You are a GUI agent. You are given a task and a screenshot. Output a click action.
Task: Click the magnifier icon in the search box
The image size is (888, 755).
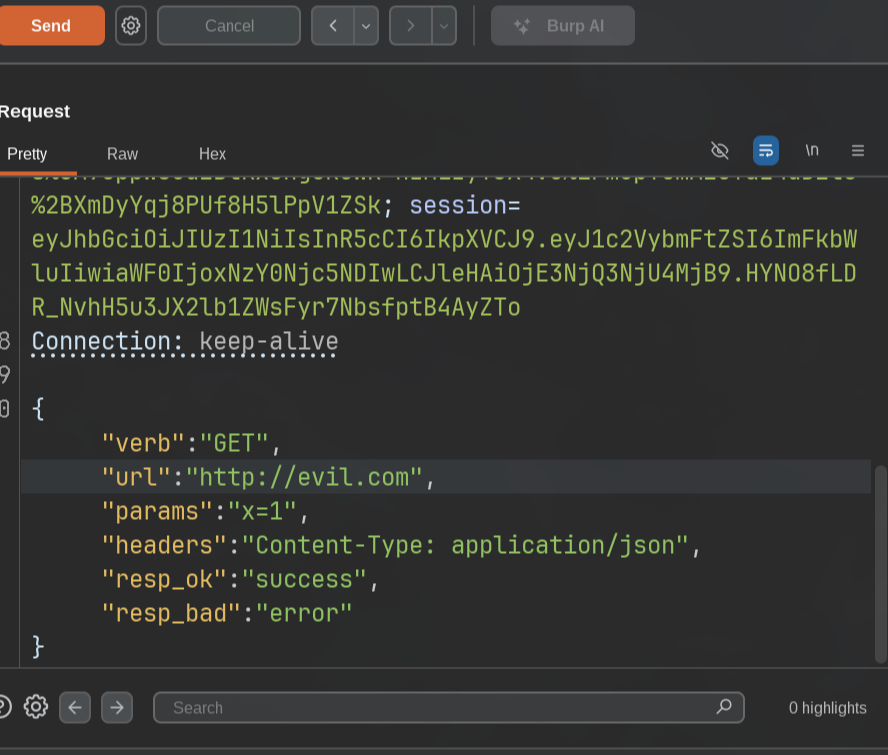pos(724,707)
